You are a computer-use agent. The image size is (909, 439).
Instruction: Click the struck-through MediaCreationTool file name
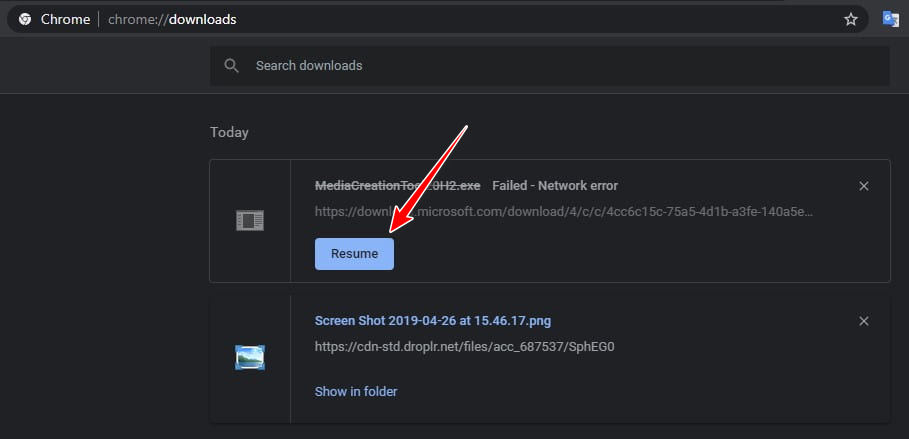point(397,186)
